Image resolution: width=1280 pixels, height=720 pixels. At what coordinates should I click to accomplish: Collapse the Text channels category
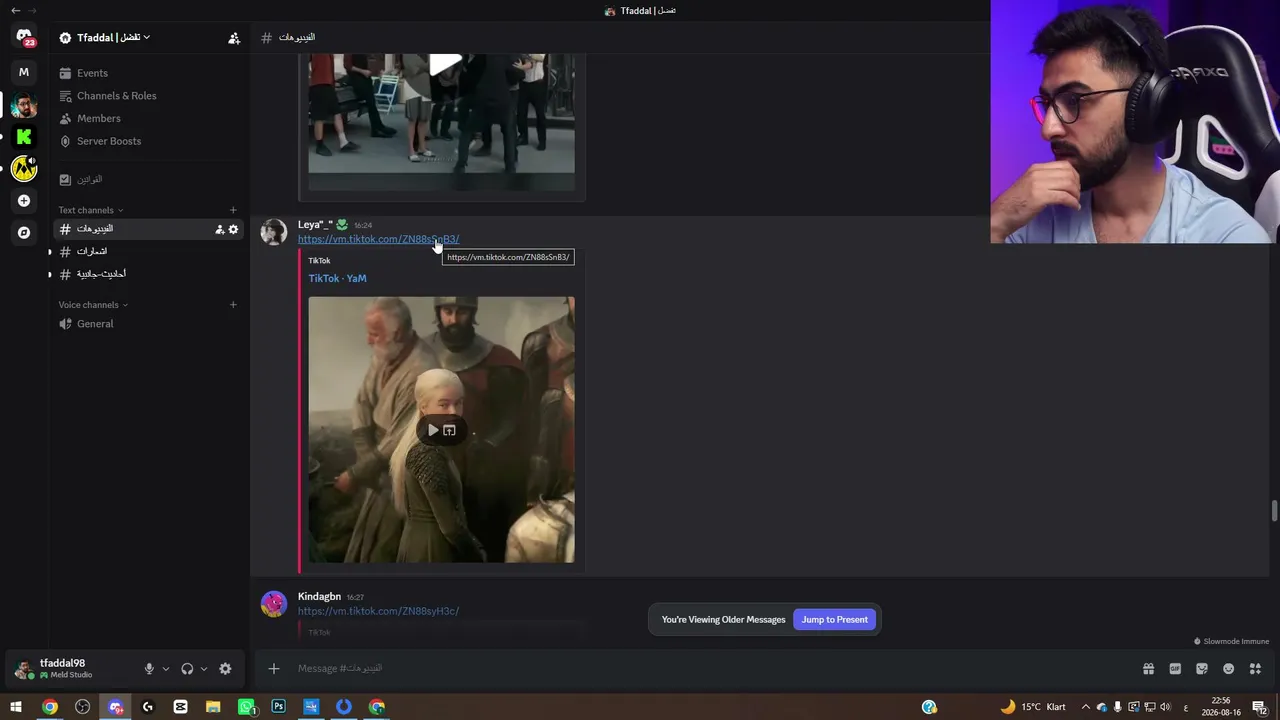91,210
